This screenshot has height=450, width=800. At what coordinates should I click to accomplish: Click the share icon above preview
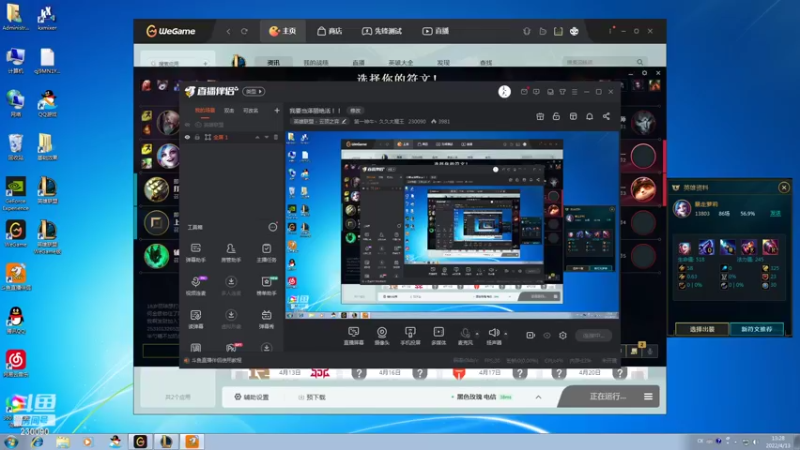[606, 116]
